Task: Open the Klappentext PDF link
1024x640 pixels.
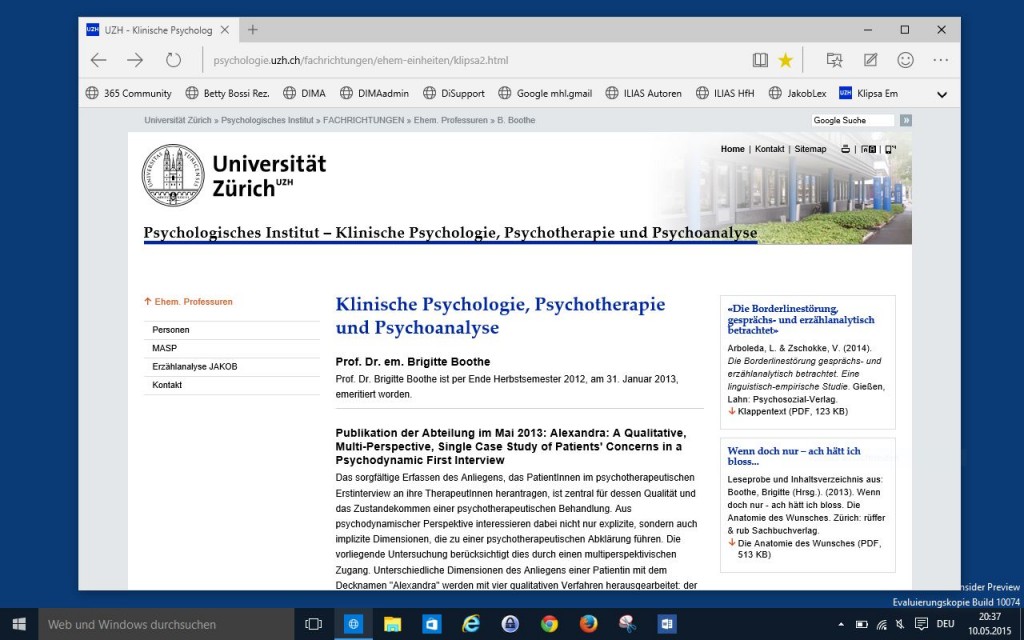Action: (x=792, y=411)
